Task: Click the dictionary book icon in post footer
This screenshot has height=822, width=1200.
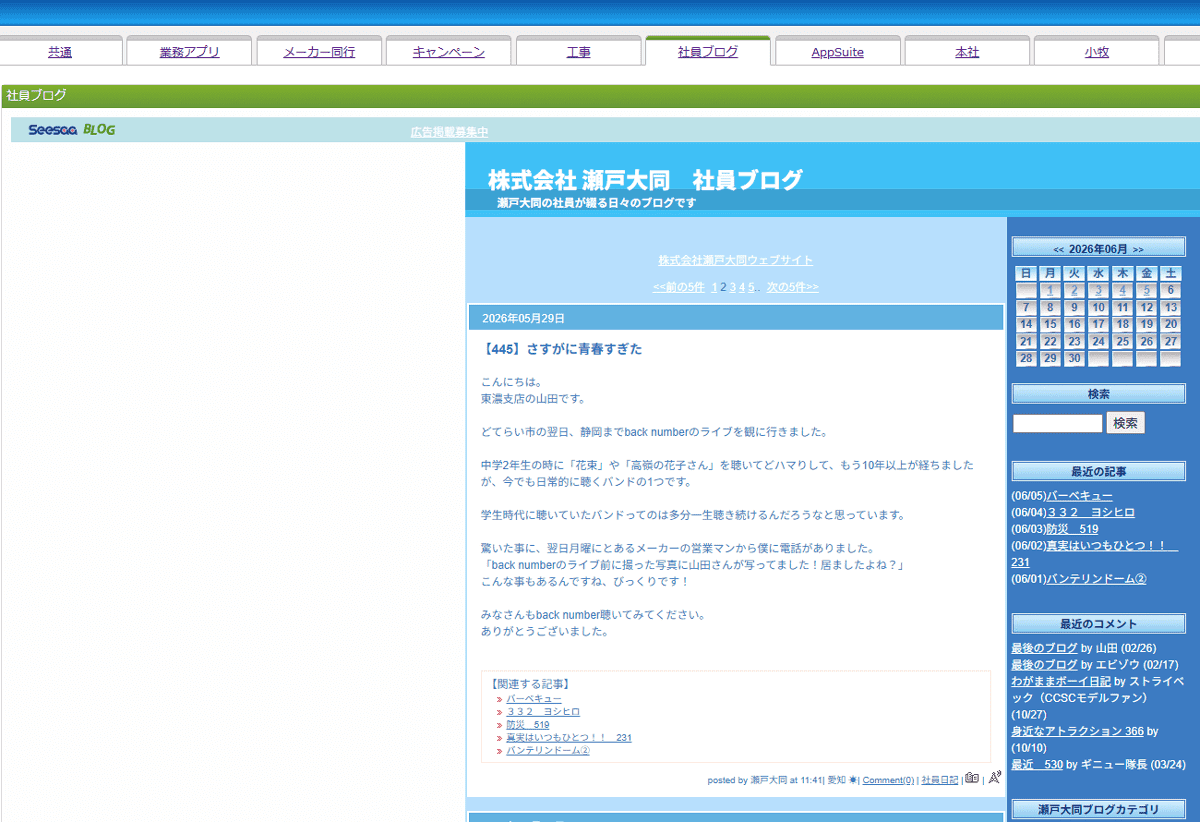Action: pyautogui.click(x=971, y=778)
